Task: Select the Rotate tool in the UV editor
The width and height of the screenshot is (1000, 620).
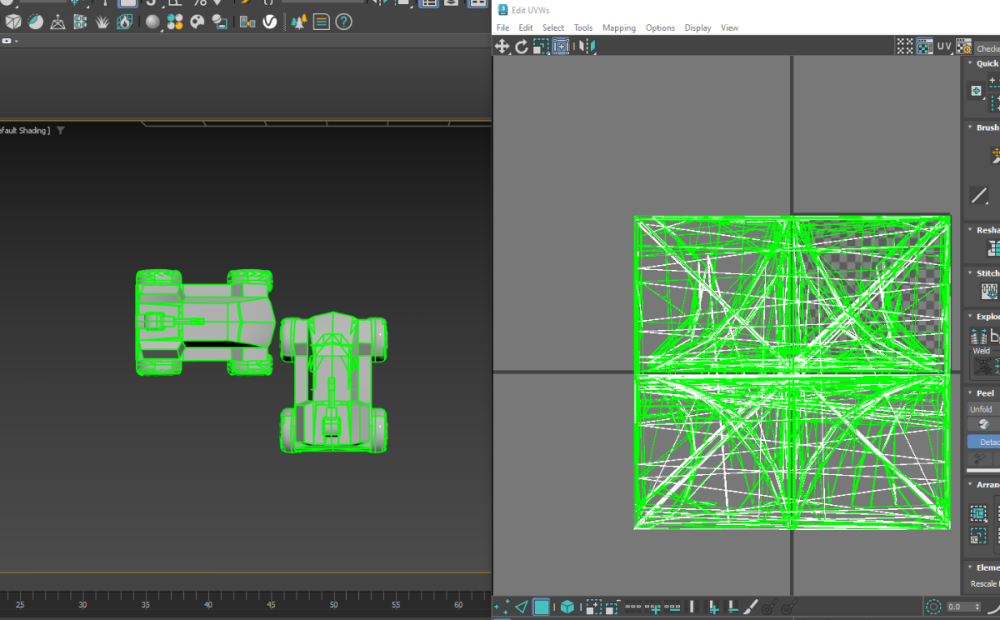Action: click(x=521, y=46)
